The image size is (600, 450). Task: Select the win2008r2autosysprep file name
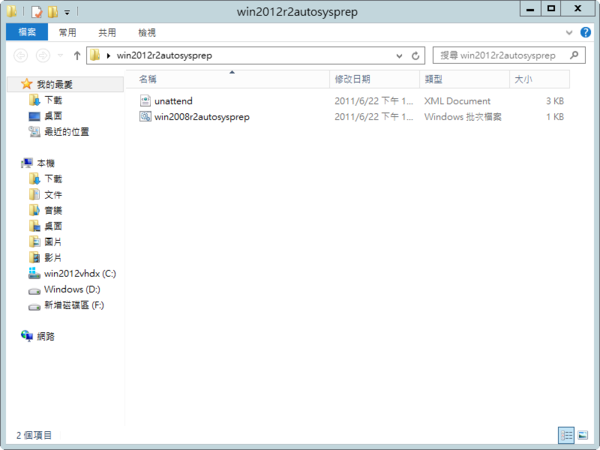pos(202,117)
